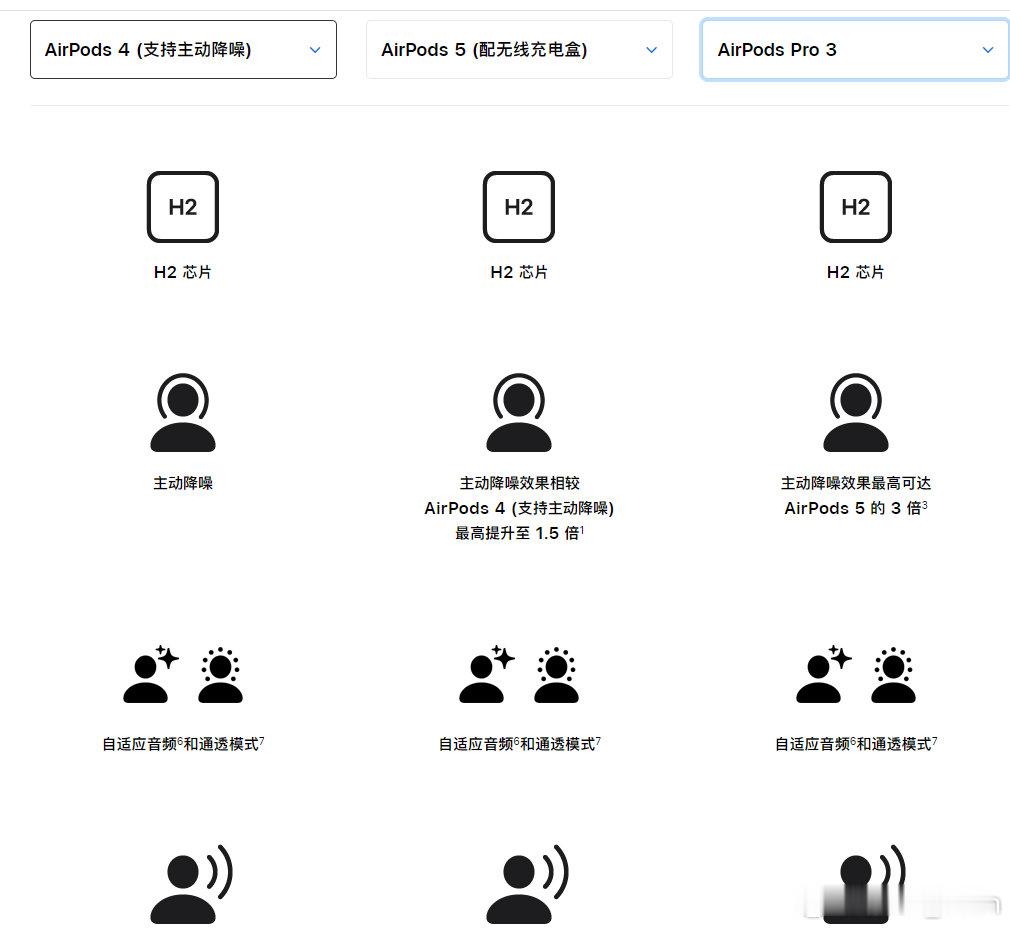Viewport: 1010px width, 928px height.
Task: Click the speaking person icon under AirPods 5
Action: 528,884
